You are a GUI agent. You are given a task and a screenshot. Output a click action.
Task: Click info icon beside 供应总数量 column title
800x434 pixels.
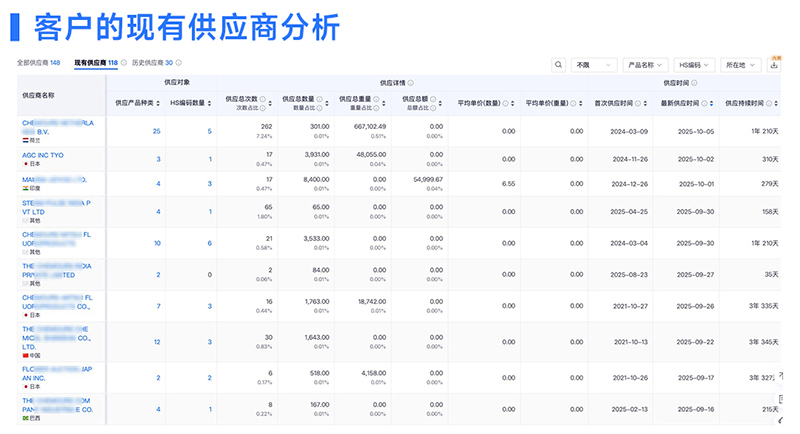coord(319,99)
